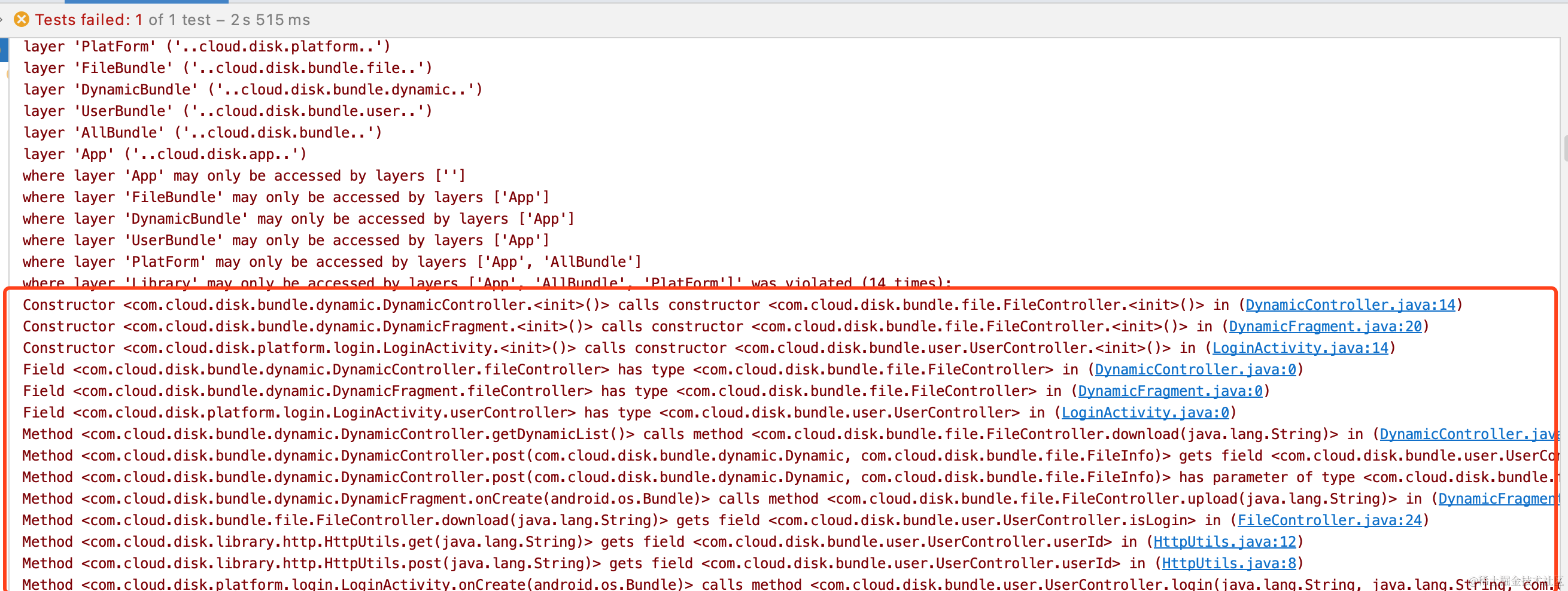The width and height of the screenshot is (1568, 591).
Task: Click the line where layer 'DynamicBundle' may only be accessed
Action: [299, 219]
